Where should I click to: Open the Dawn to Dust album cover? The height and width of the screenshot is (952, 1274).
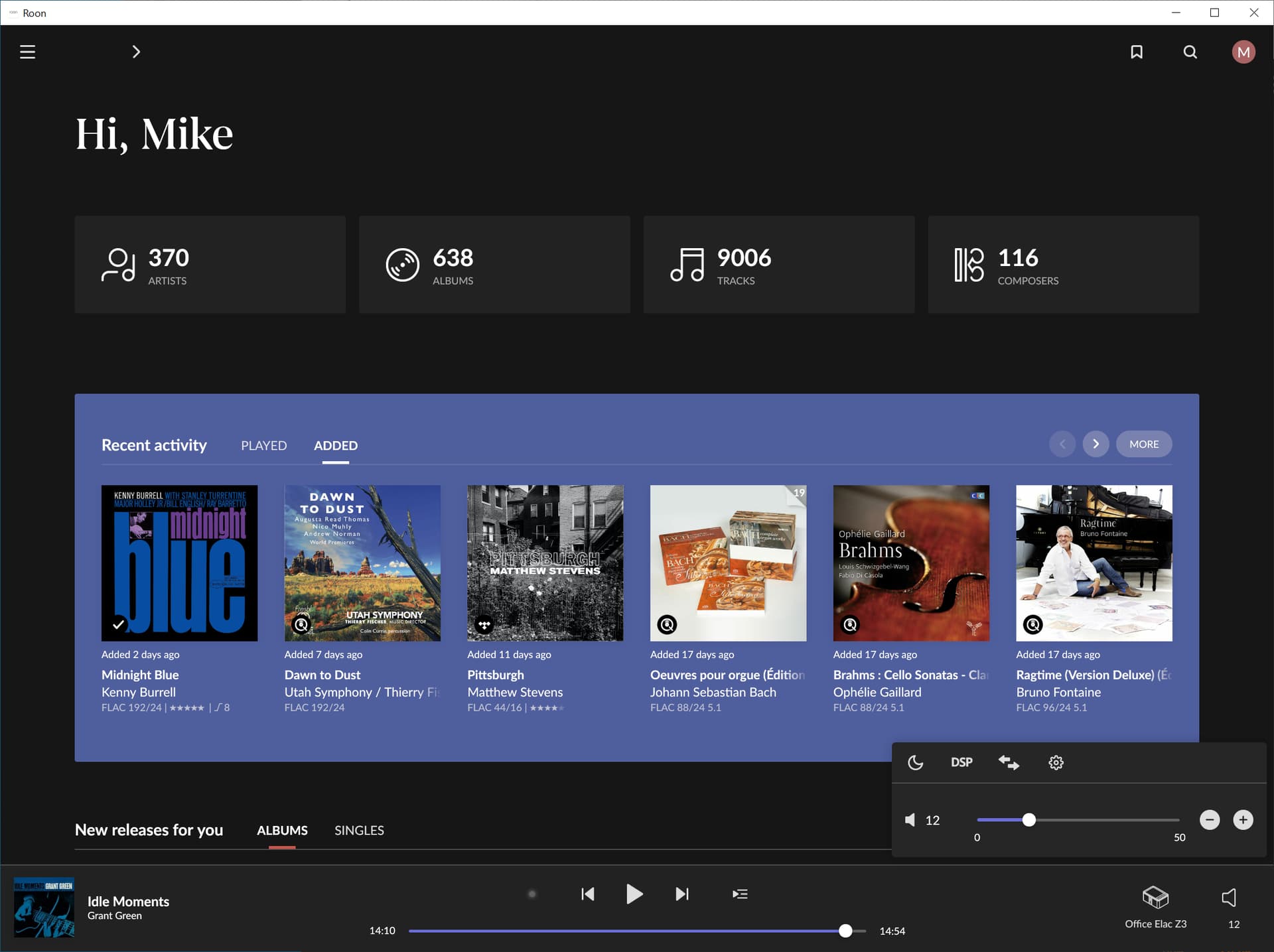[x=362, y=563]
